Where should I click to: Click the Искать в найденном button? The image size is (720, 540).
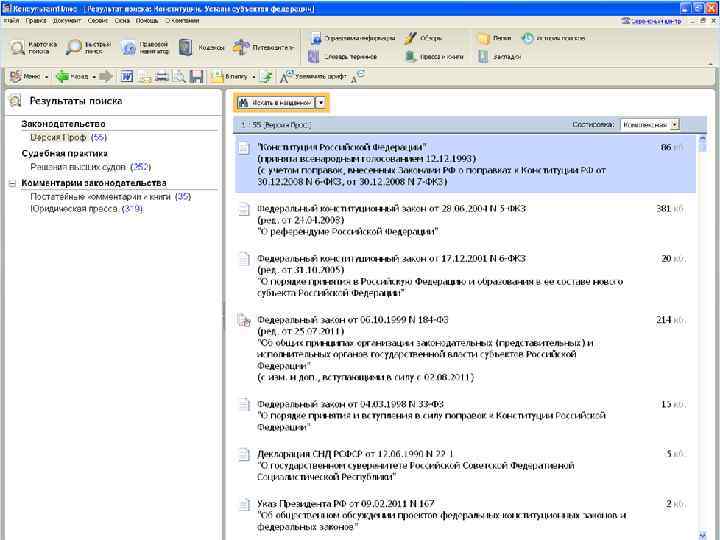click(276, 103)
